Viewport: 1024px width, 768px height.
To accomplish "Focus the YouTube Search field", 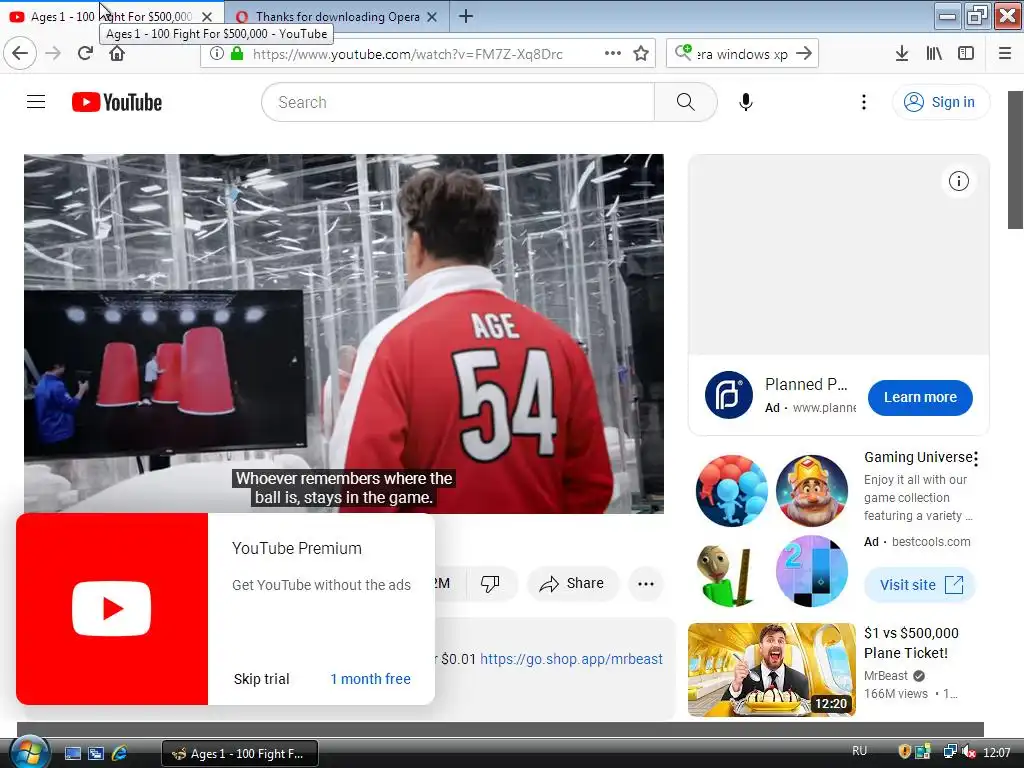I will [x=458, y=102].
